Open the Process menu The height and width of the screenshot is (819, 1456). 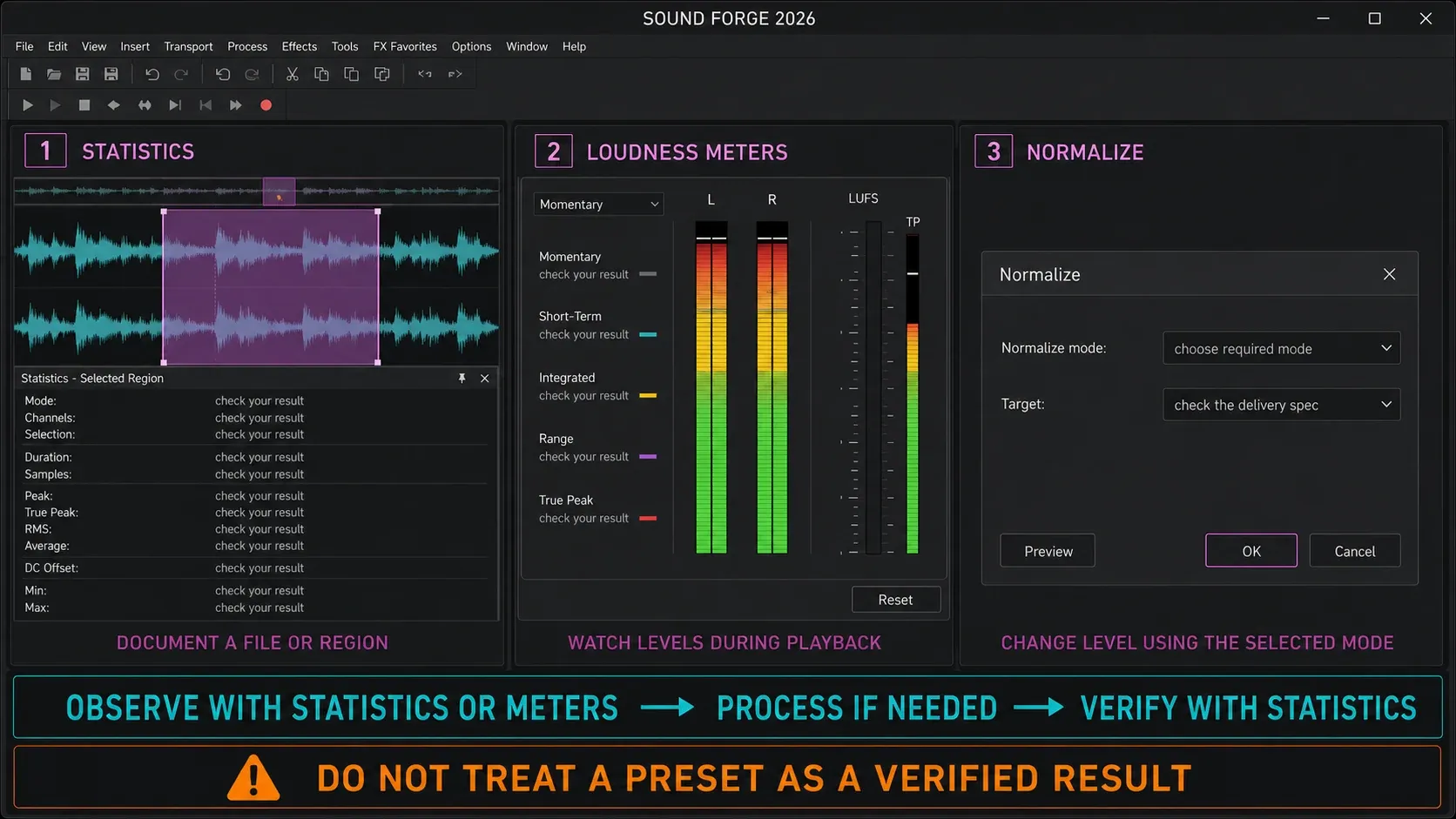click(x=247, y=46)
